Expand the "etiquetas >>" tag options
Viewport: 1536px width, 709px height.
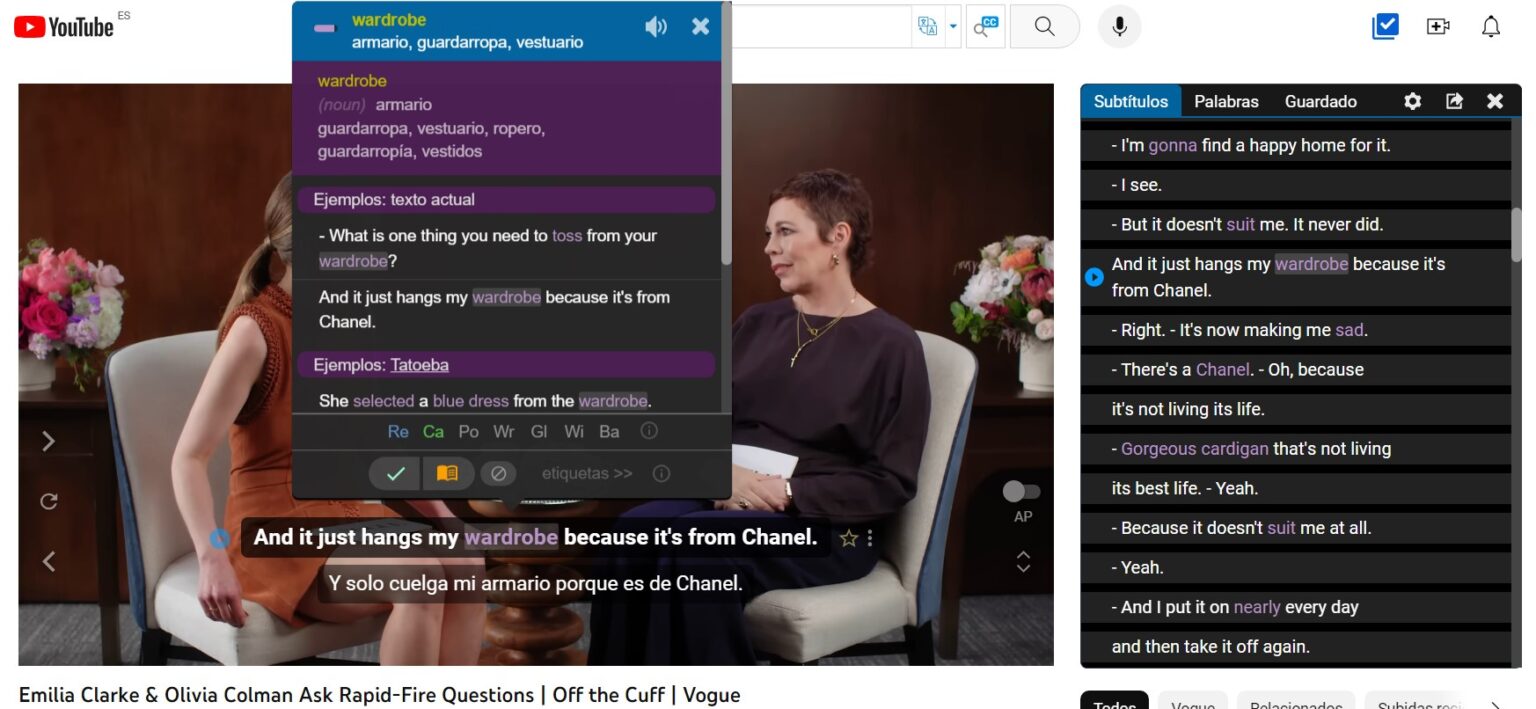click(x=585, y=472)
